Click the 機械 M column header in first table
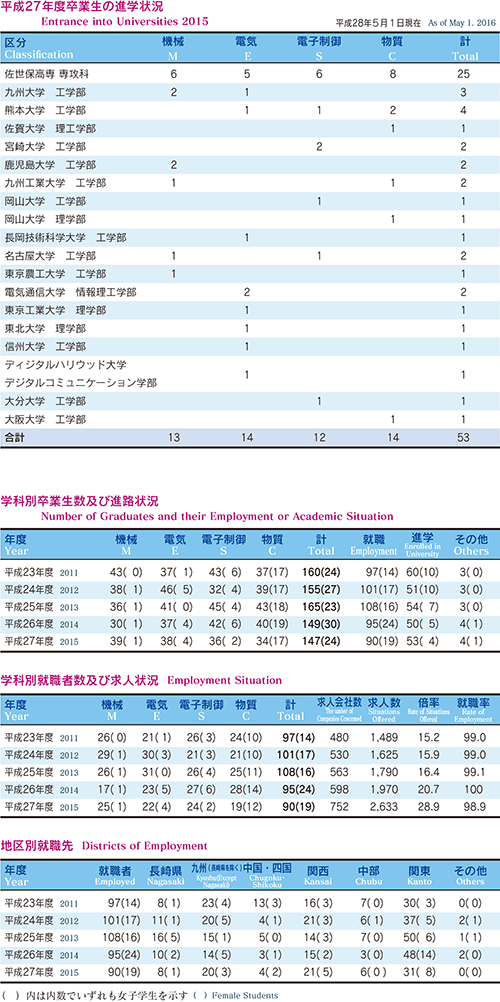500x1002 pixels. (173, 48)
